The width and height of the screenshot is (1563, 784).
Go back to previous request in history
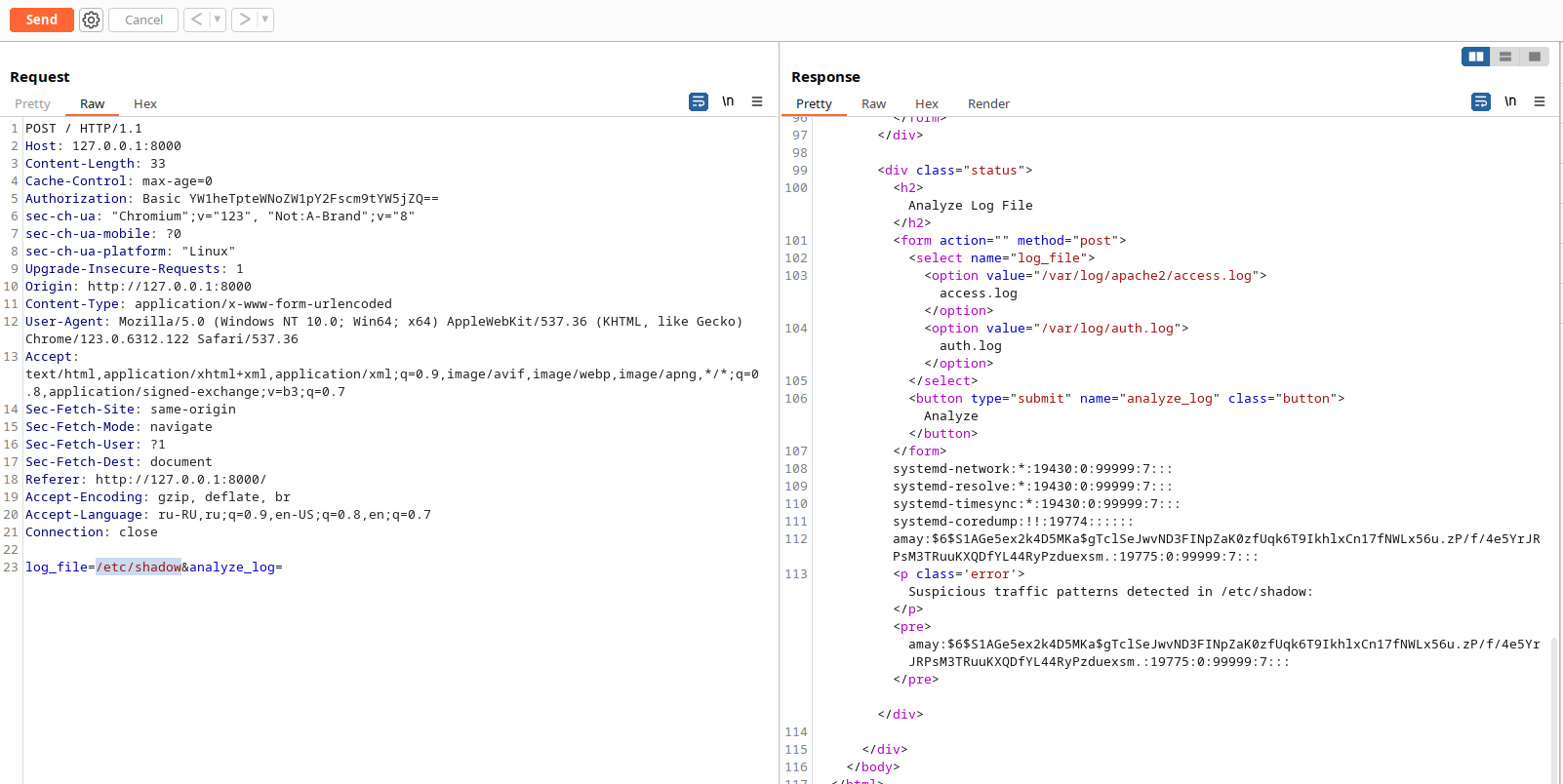[196, 20]
